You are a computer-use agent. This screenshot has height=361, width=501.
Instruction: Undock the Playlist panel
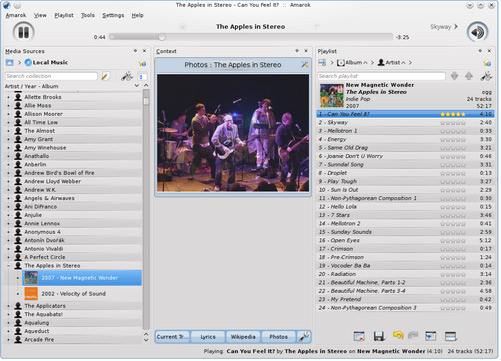pyautogui.click(x=480, y=51)
